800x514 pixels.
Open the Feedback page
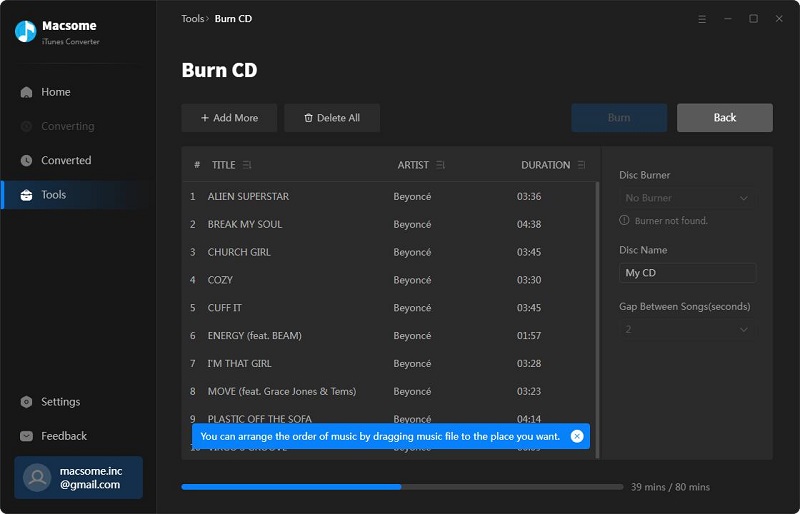click(x=77, y=436)
